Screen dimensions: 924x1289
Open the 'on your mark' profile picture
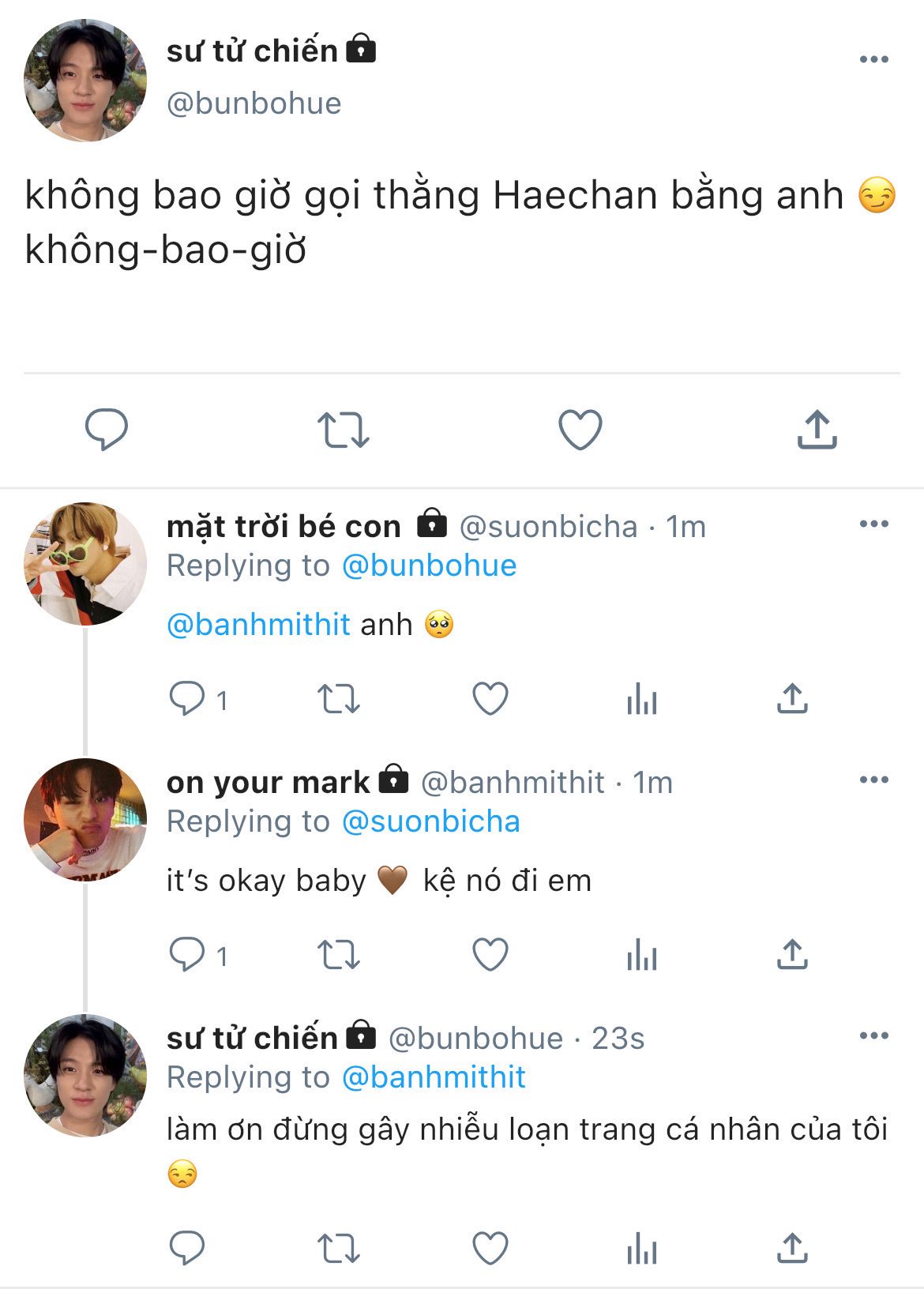click(x=85, y=820)
